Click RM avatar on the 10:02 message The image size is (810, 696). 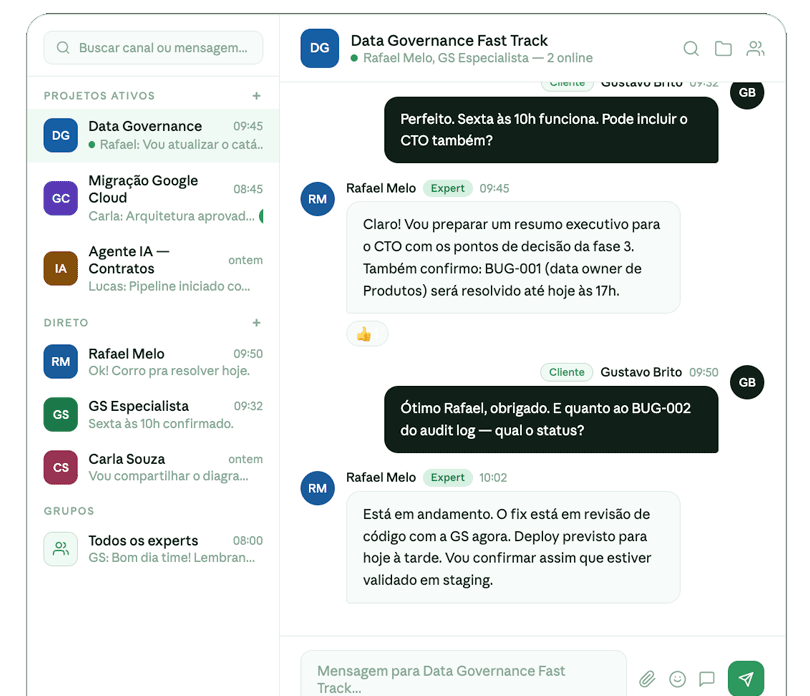317,488
